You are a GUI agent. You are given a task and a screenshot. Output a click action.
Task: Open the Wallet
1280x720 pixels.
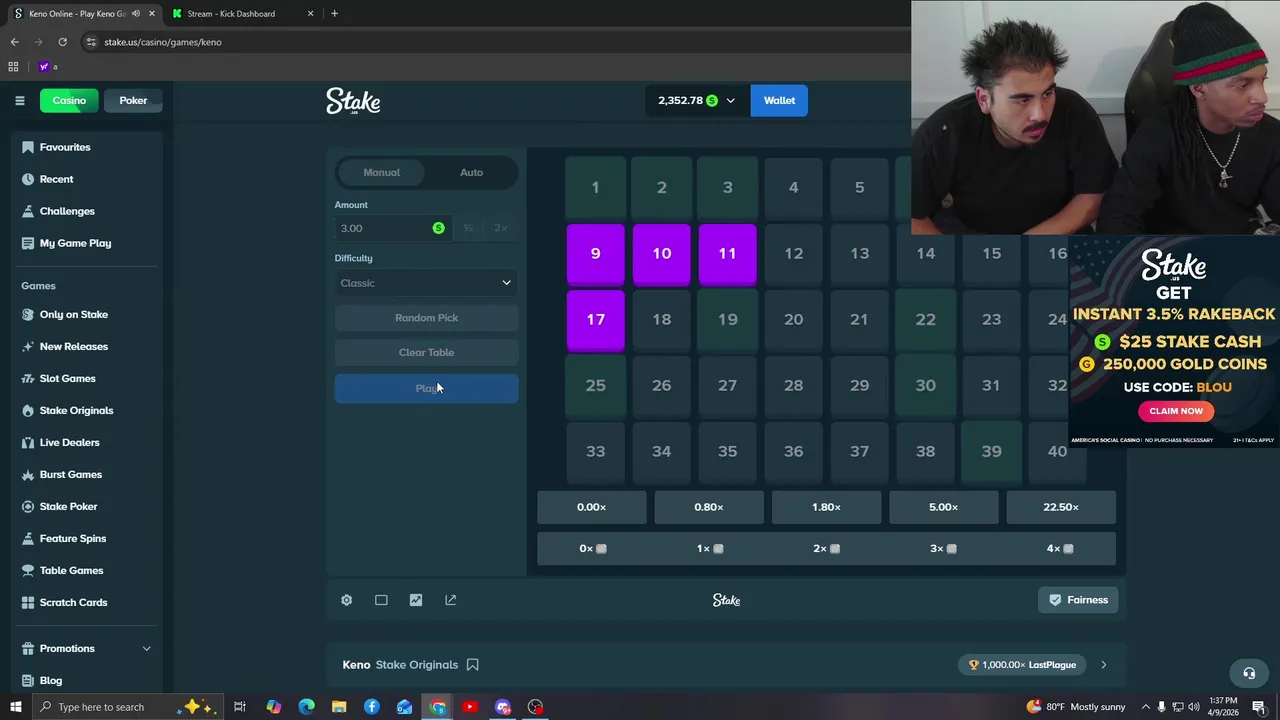779,101
